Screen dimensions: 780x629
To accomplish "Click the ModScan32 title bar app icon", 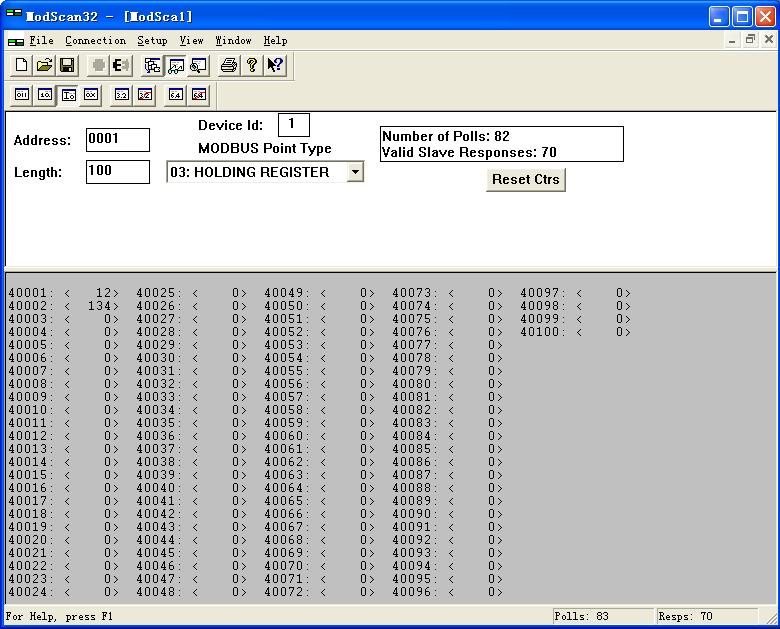I will click(x=13, y=13).
